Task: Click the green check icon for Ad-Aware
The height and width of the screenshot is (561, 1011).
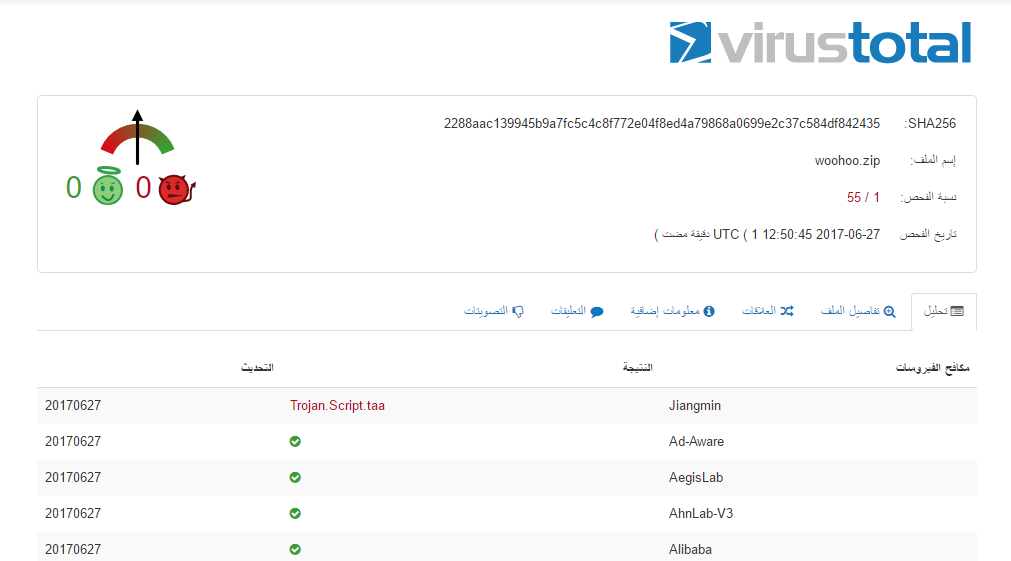Action: 295,442
